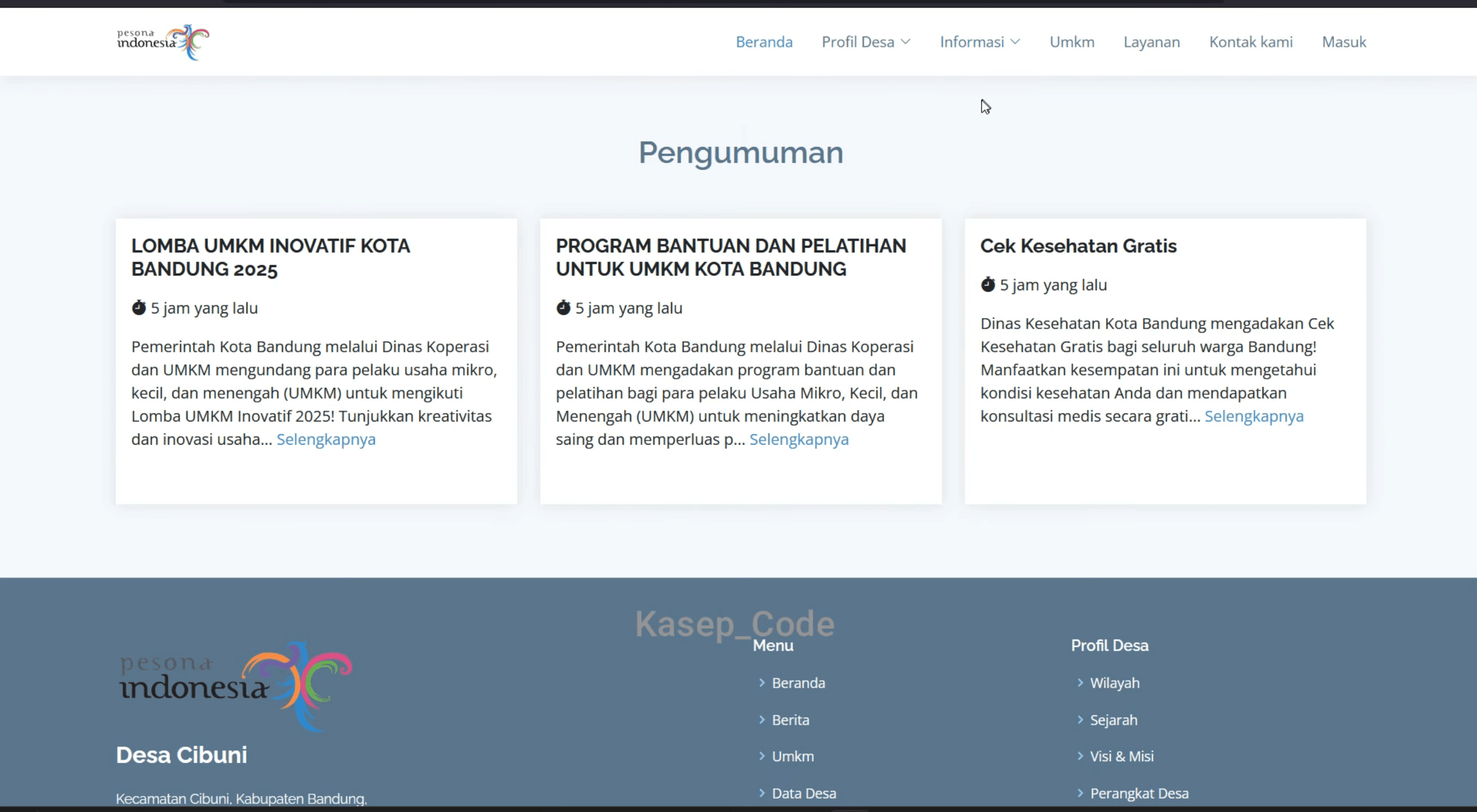Open footer Sejarah link

[1114, 719]
